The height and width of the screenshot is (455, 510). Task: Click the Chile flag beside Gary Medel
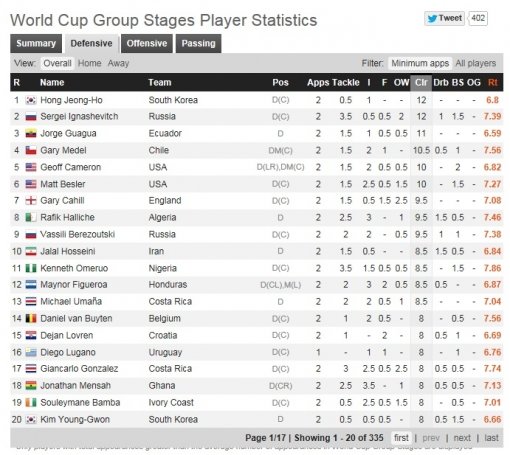point(31,150)
